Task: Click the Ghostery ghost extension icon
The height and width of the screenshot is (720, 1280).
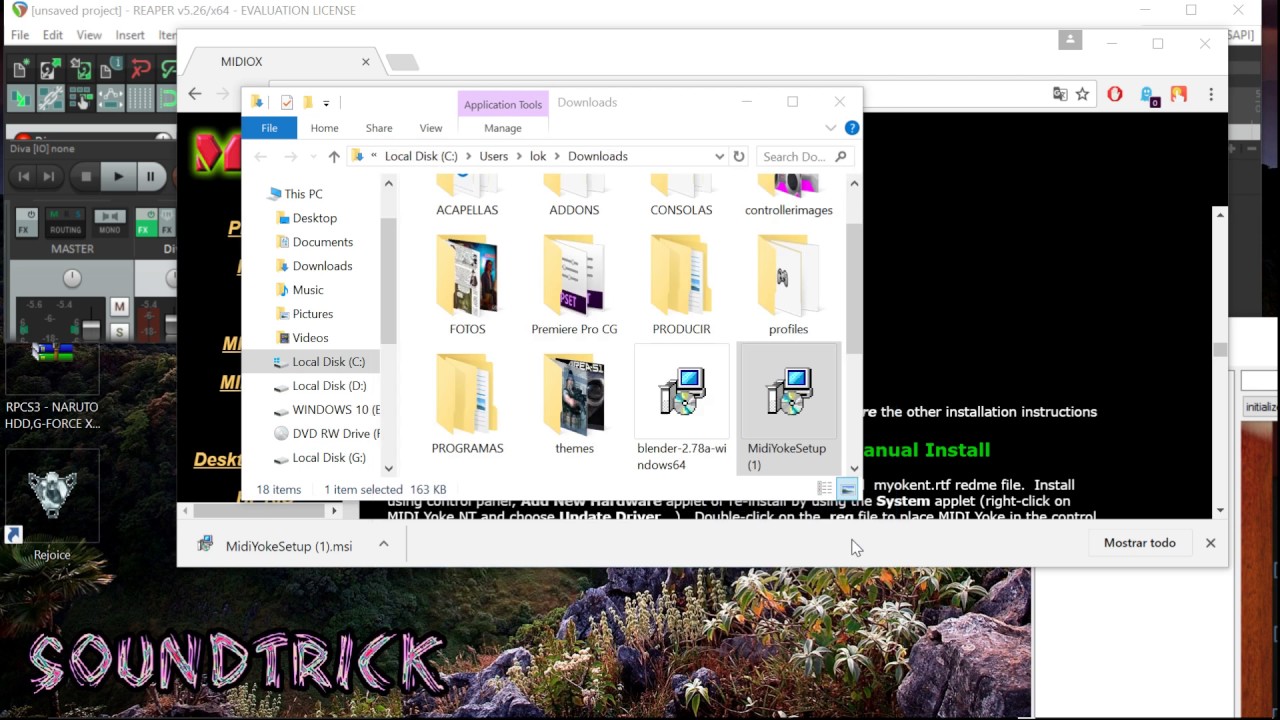Action: (1148, 95)
